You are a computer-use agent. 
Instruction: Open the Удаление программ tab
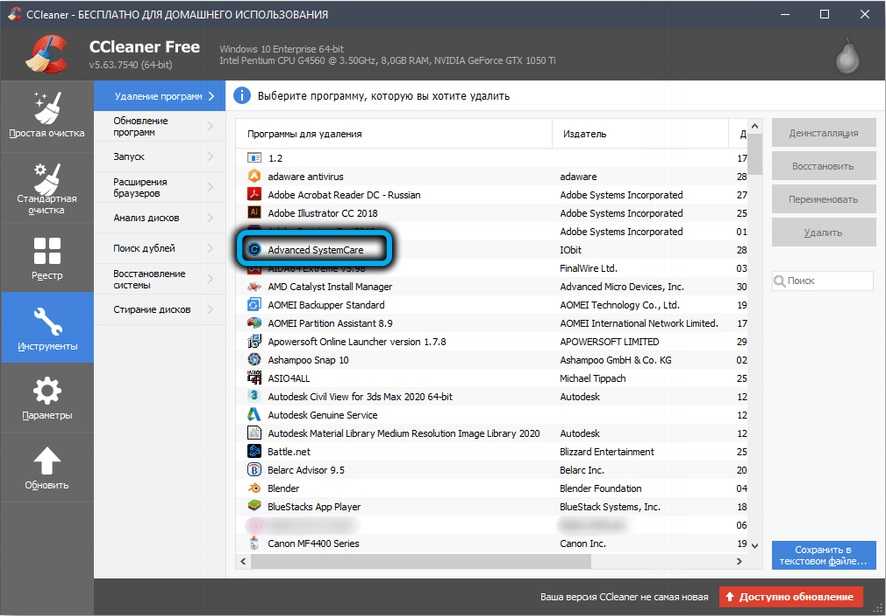pyautogui.click(x=159, y=96)
